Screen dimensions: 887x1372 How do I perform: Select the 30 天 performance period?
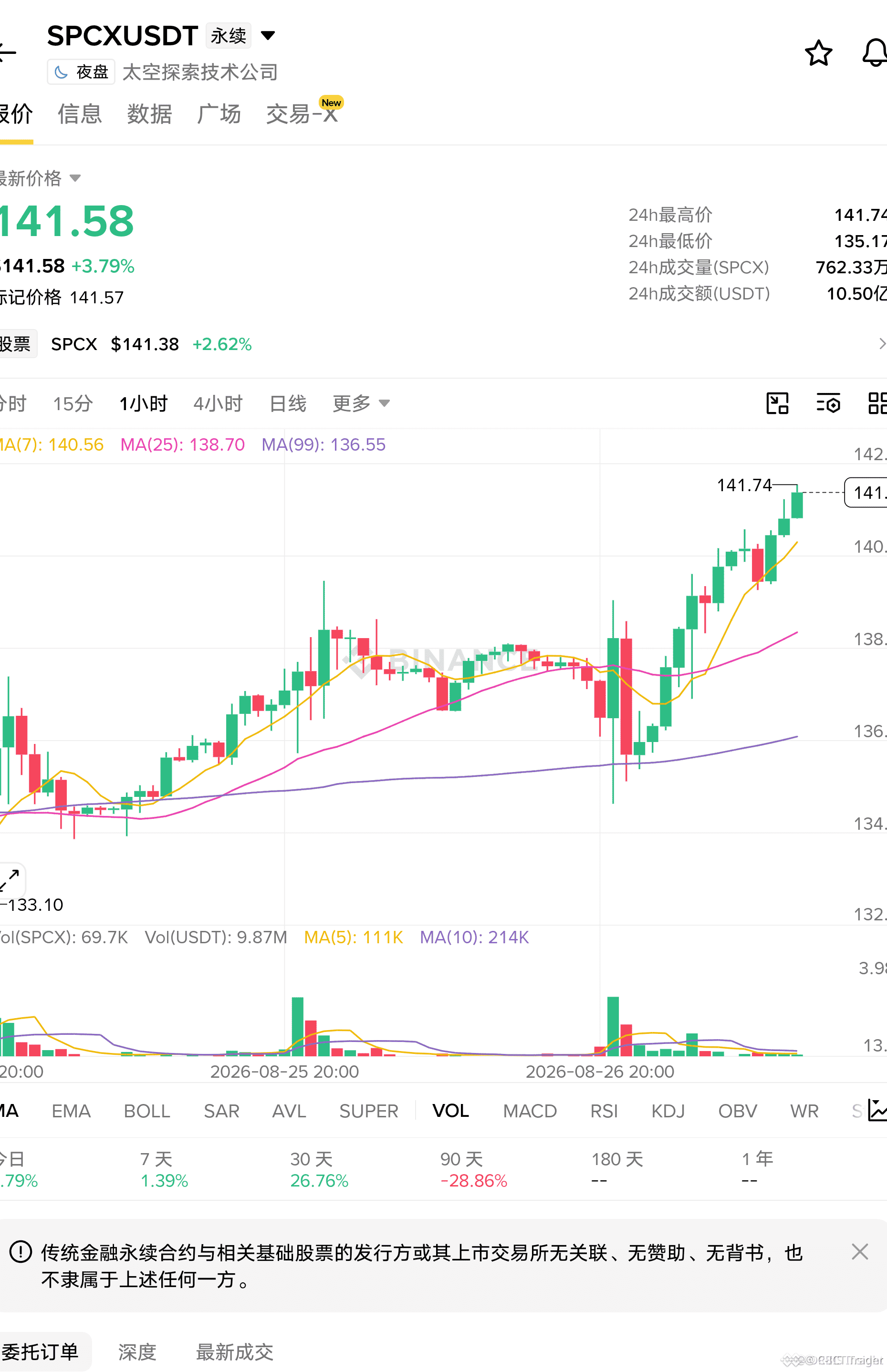319,1169
